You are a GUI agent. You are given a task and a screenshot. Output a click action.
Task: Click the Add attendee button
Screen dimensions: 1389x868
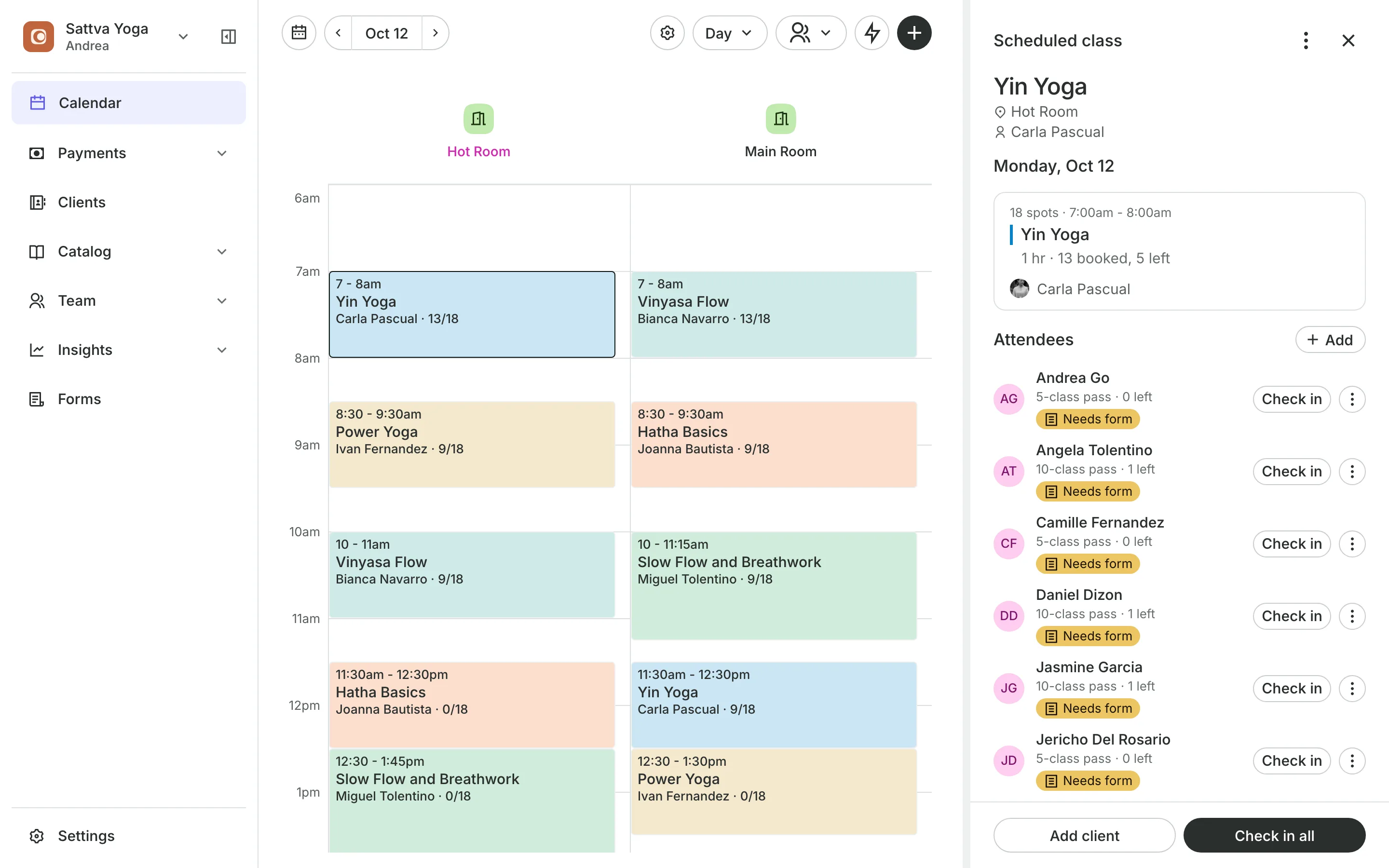pyautogui.click(x=1330, y=340)
